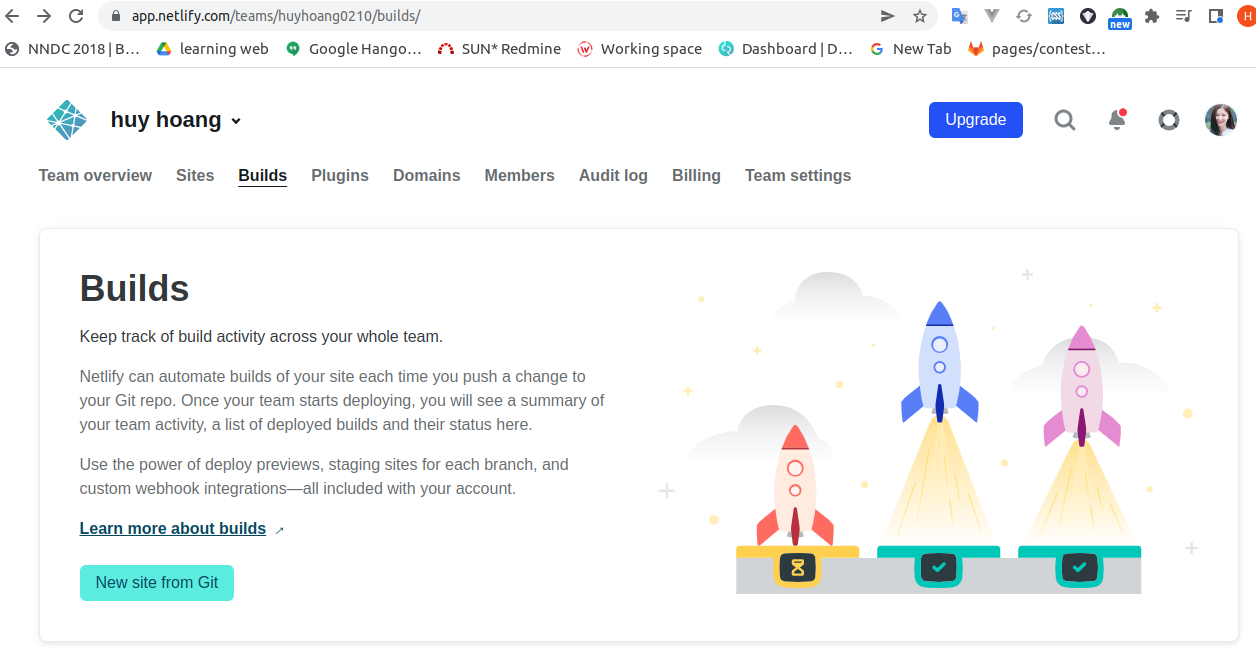Screen dimensions: 1256x647
Task: Click the Upgrade button
Action: [x=975, y=120]
